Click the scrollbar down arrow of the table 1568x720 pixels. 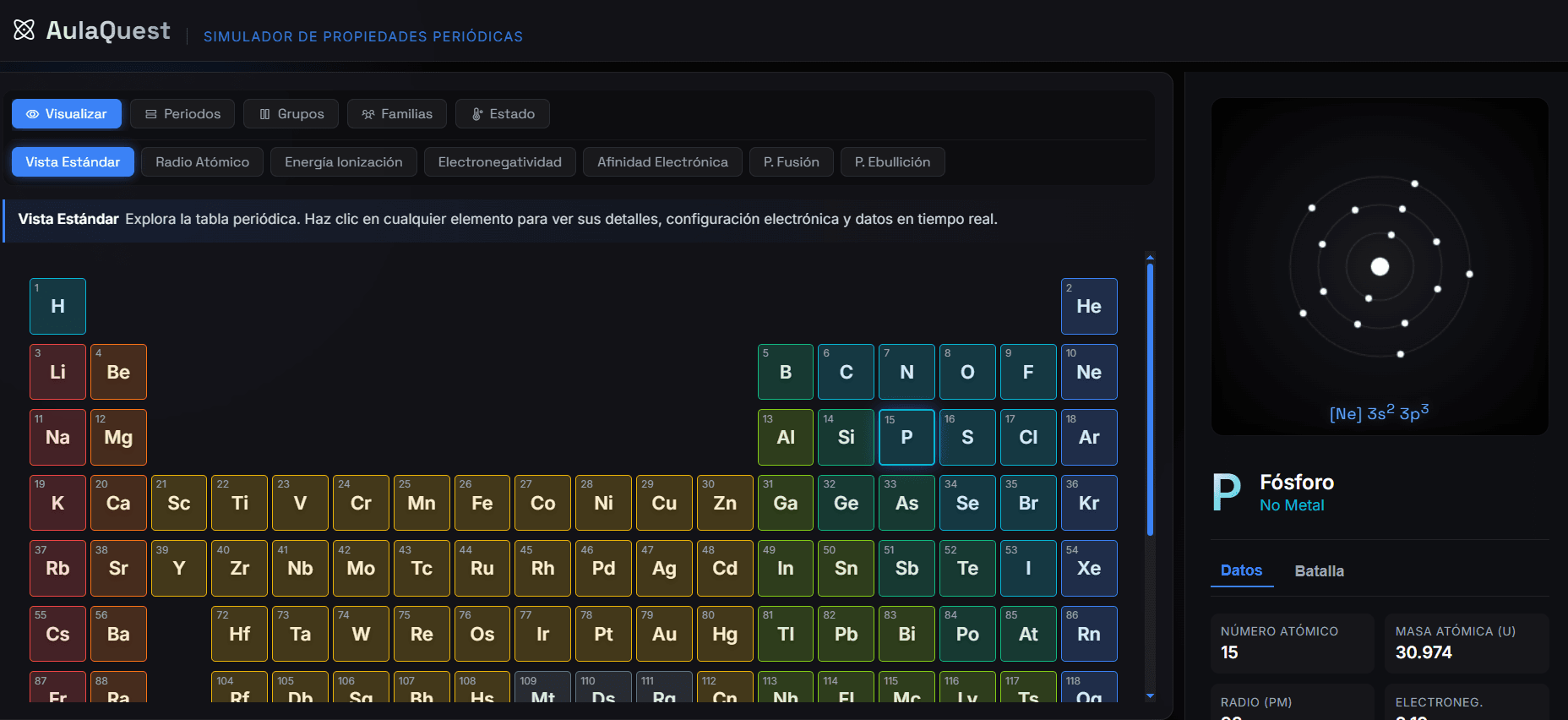tap(1150, 696)
